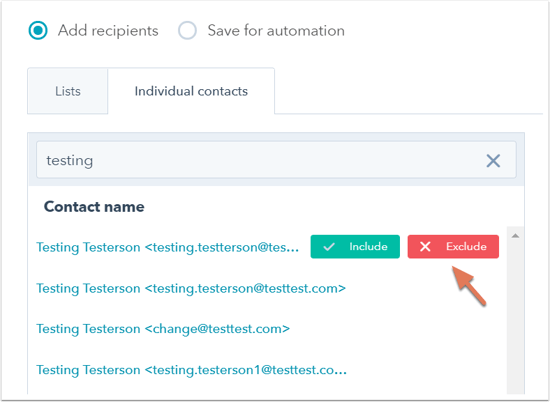
Task: Open the Individual contacts tab
Action: [x=191, y=91]
